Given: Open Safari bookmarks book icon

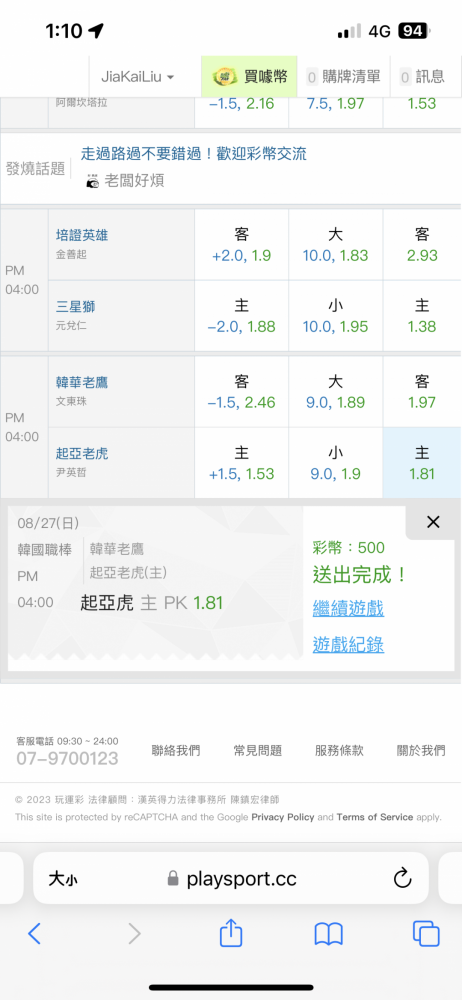Looking at the screenshot, I should point(329,934).
